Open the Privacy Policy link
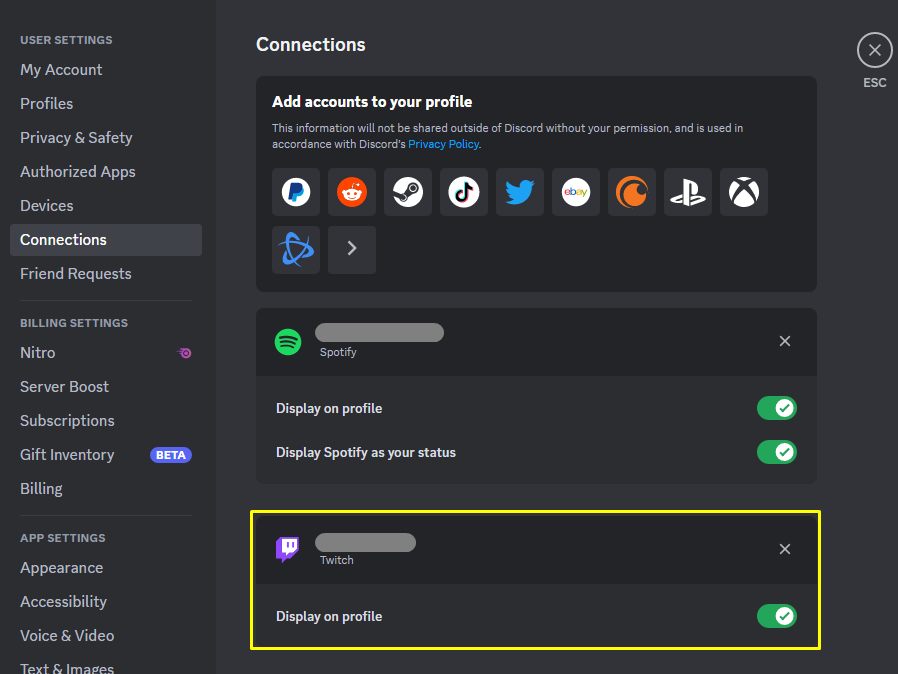This screenshot has width=898, height=674. [443, 144]
